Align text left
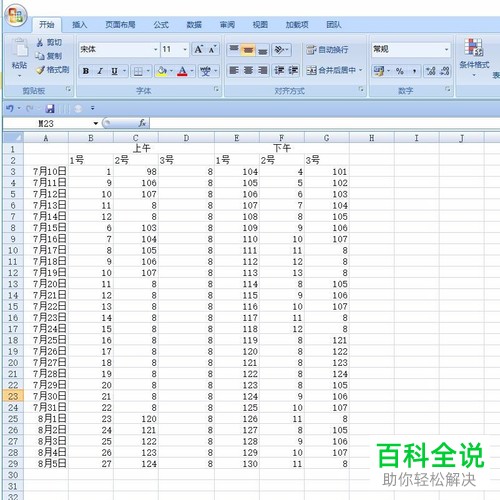This screenshot has width=500, height=500. coord(234,70)
